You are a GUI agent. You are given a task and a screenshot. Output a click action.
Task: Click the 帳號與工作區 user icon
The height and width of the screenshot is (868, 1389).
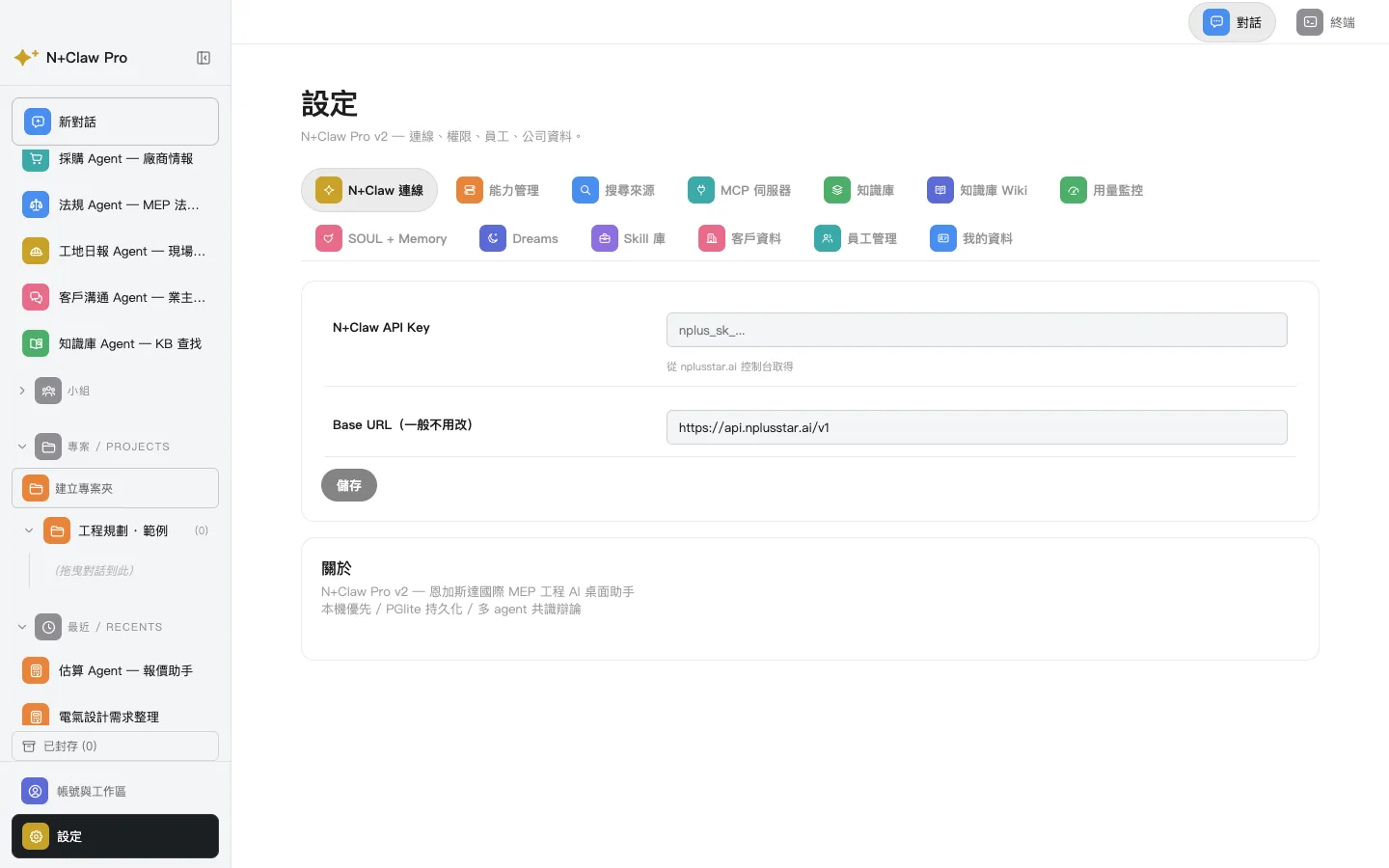pyautogui.click(x=35, y=791)
